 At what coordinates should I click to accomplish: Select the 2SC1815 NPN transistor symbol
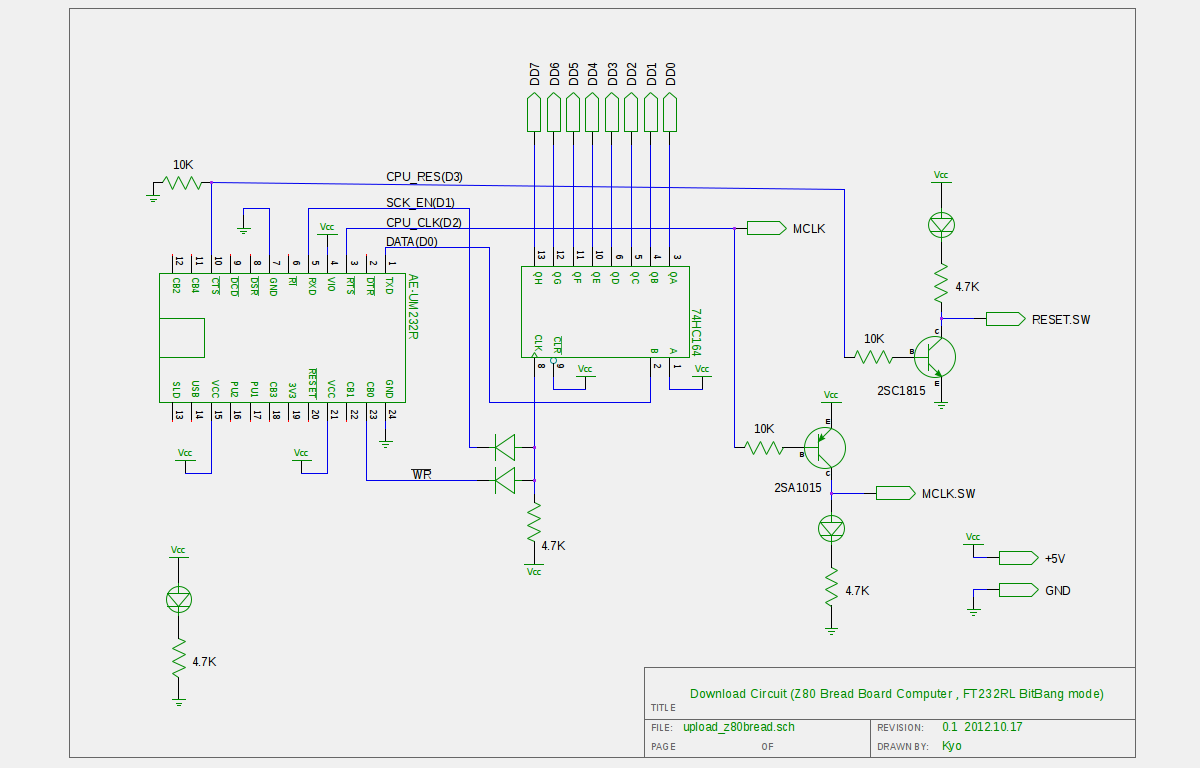[938, 355]
